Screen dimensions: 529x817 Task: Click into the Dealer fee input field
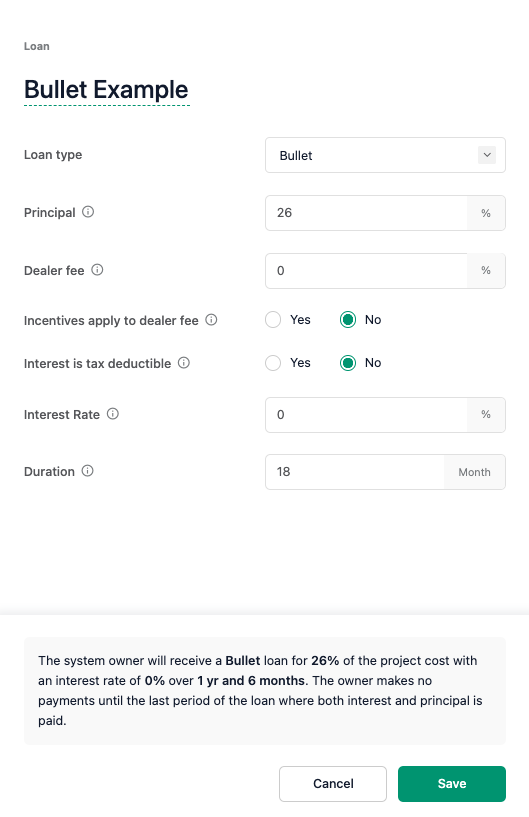(366, 271)
